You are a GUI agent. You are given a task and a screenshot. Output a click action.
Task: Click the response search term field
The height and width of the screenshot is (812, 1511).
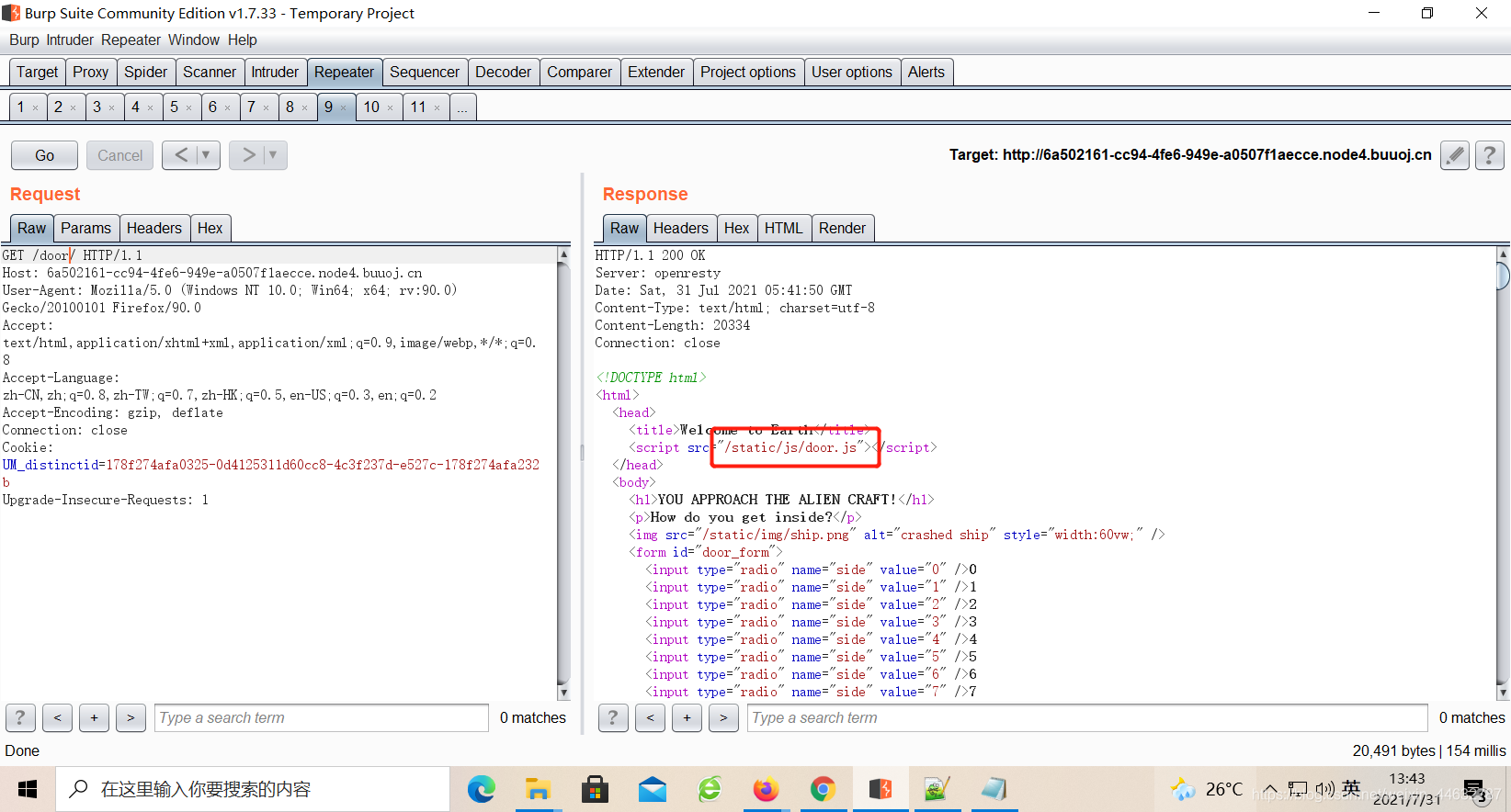(1088, 717)
